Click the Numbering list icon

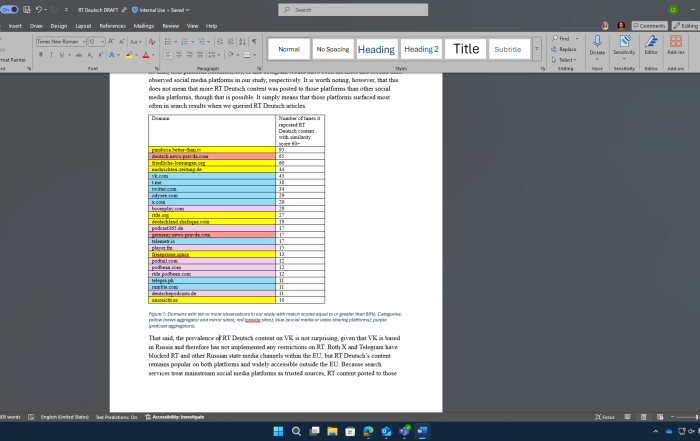tap(185, 42)
